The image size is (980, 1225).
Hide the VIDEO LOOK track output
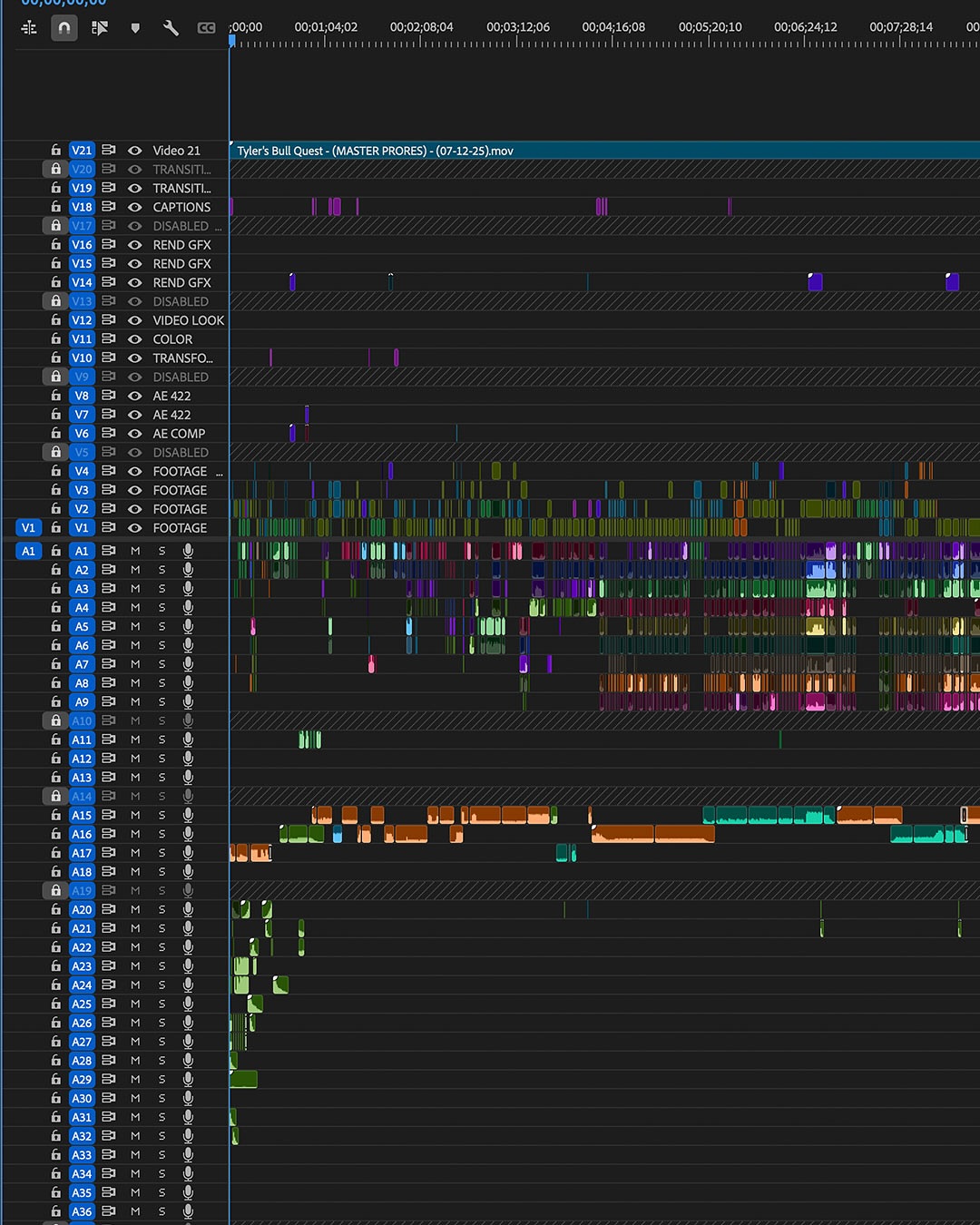click(135, 320)
